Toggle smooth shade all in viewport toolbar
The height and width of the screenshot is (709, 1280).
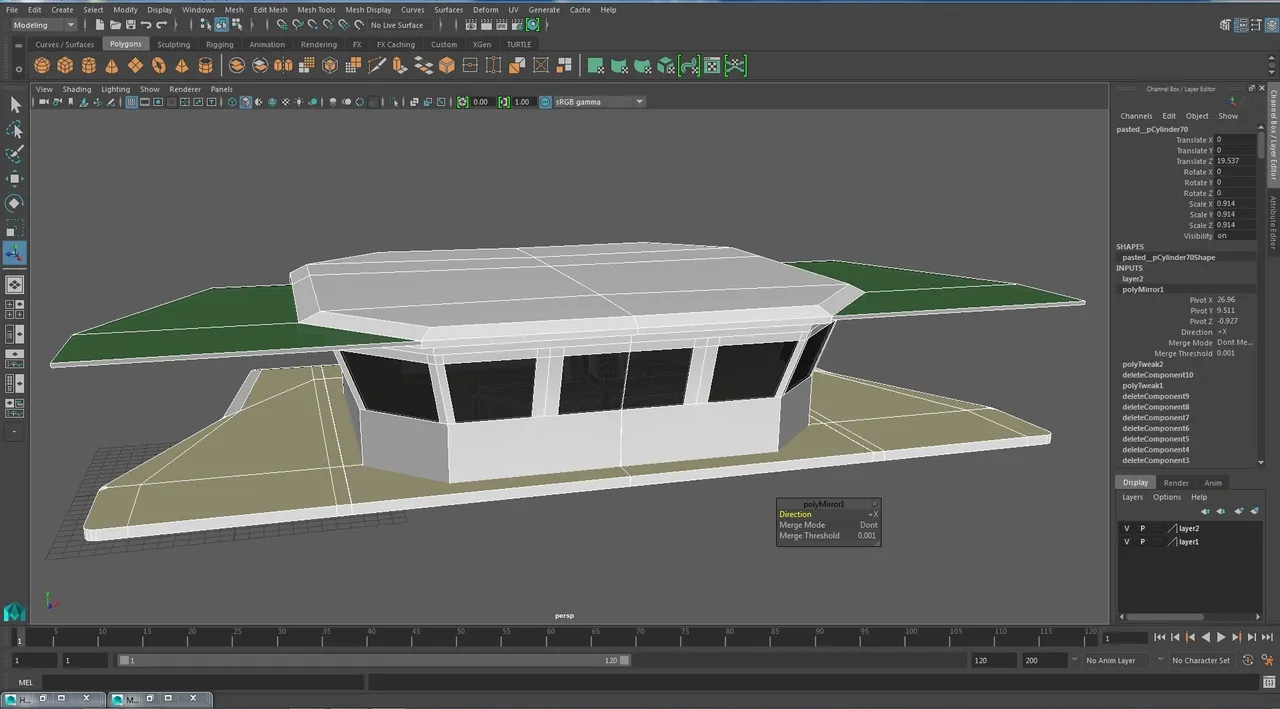(246, 102)
